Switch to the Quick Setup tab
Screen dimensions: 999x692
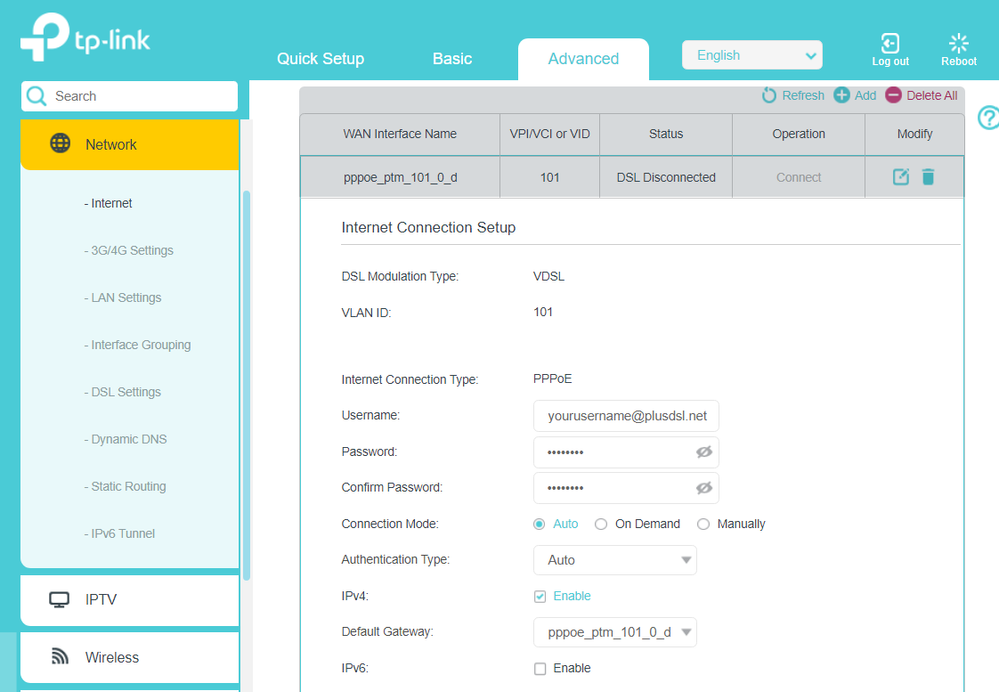click(x=320, y=59)
